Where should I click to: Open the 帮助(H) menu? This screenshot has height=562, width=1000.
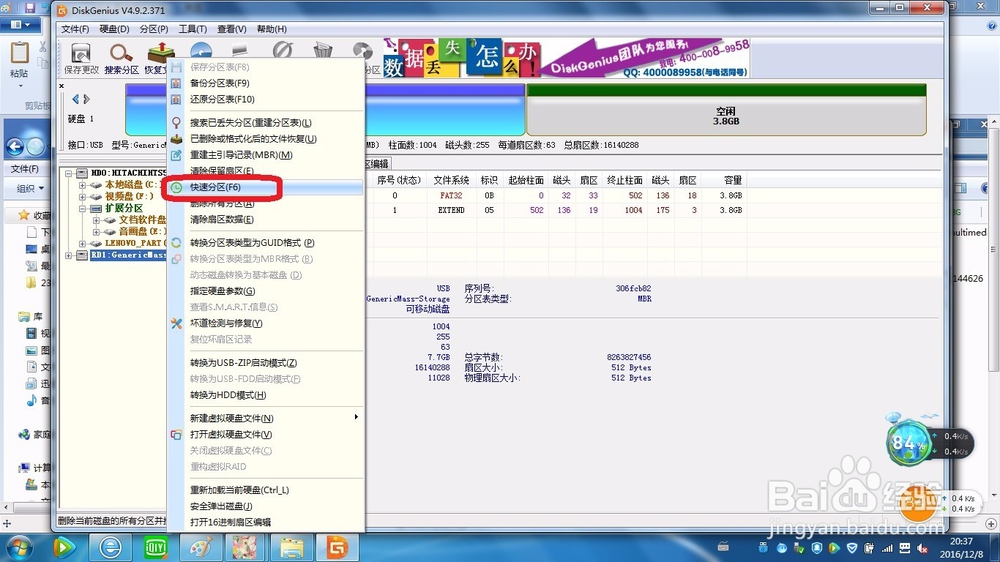272,29
